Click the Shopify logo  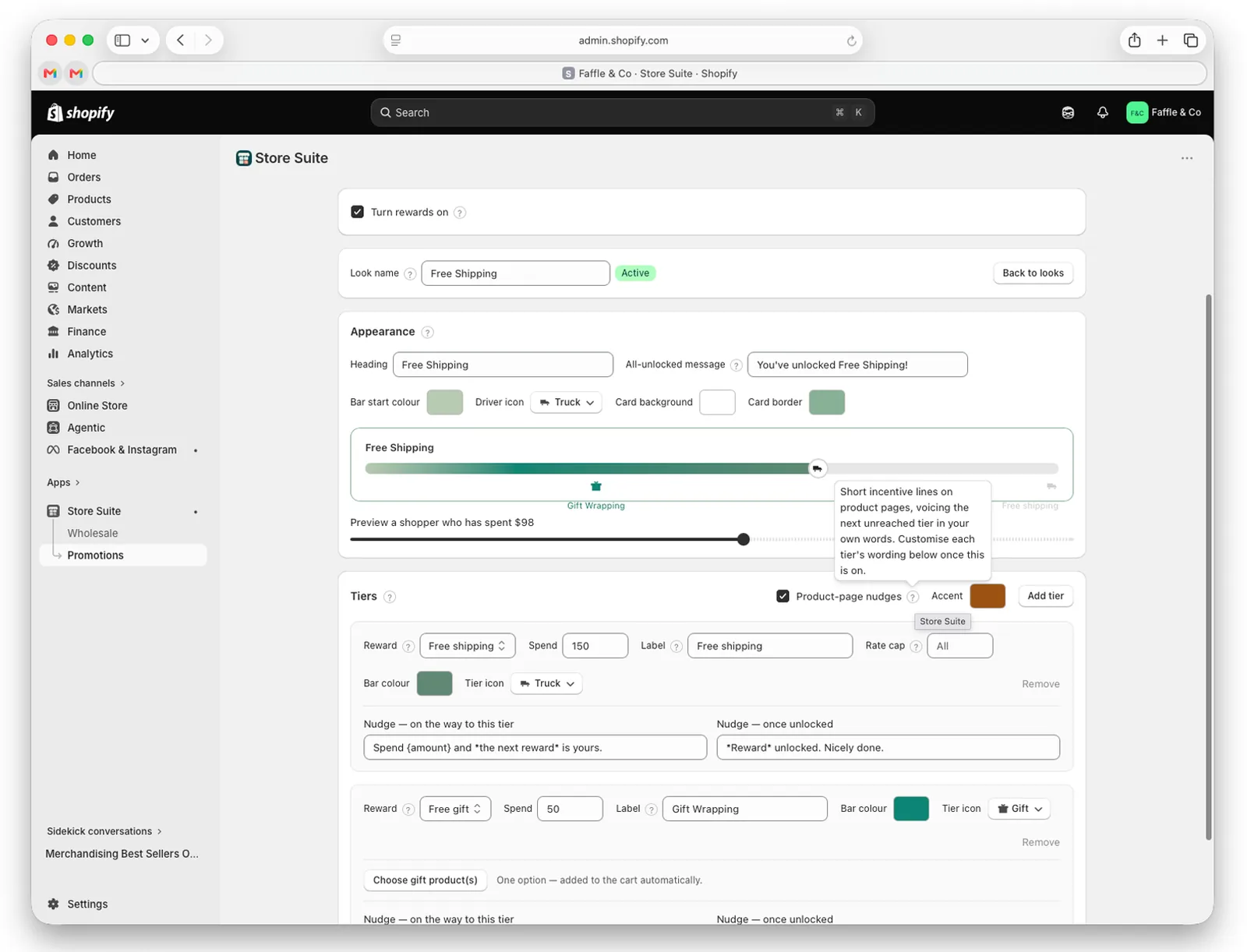click(81, 113)
